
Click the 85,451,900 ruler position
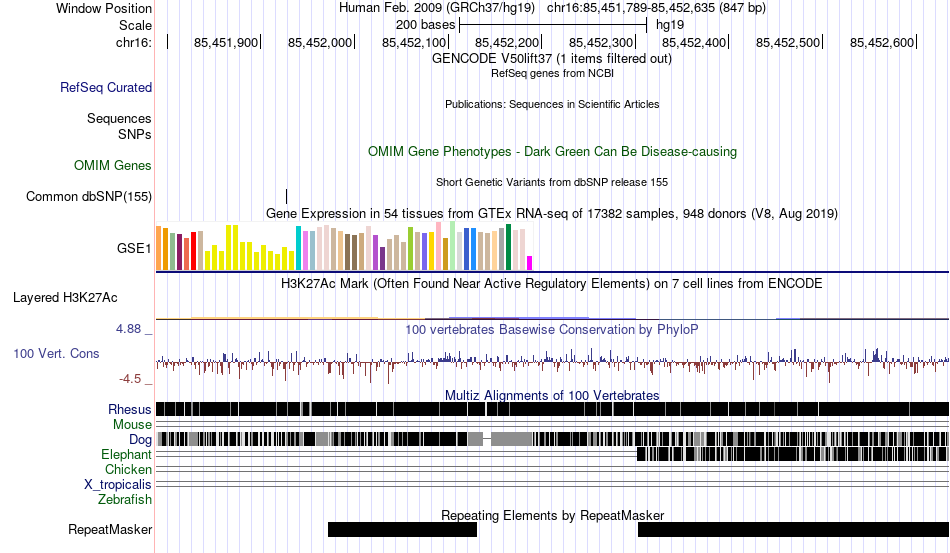pos(225,42)
